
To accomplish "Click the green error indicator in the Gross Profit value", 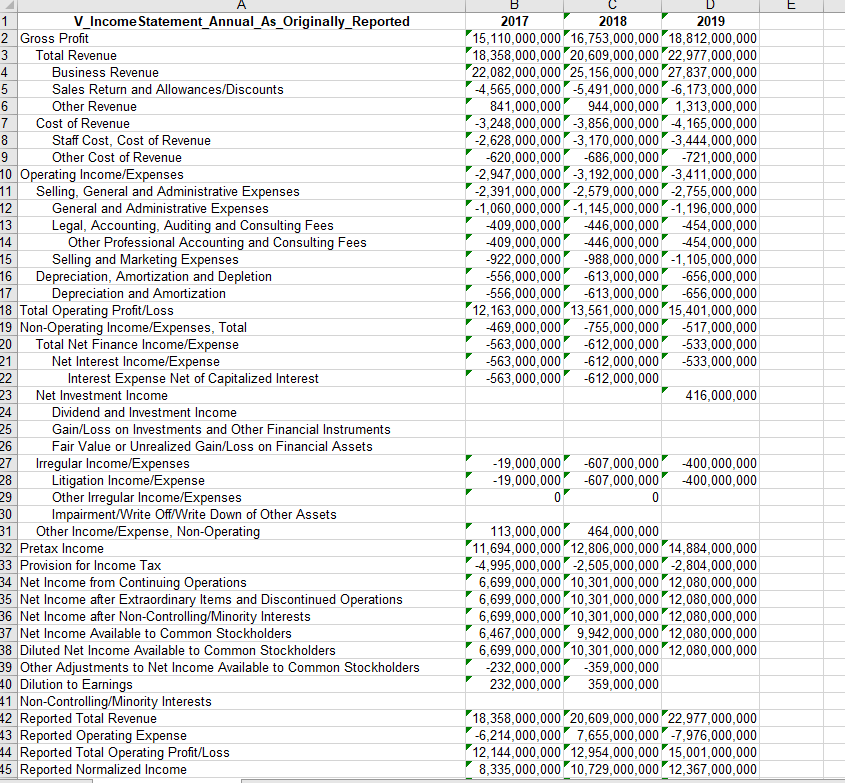I will (468, 35).
